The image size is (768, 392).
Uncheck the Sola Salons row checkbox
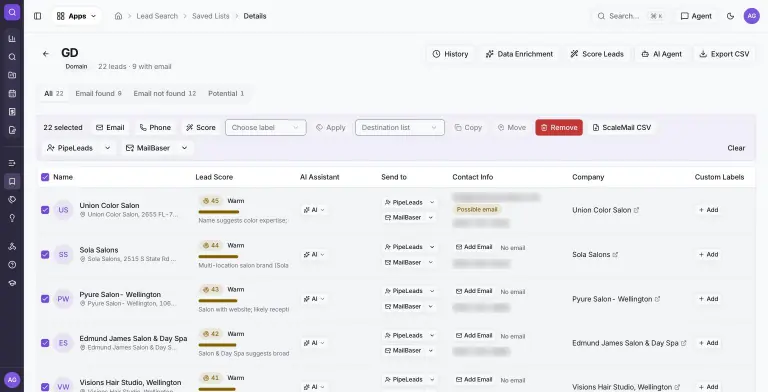pos(45,254)
